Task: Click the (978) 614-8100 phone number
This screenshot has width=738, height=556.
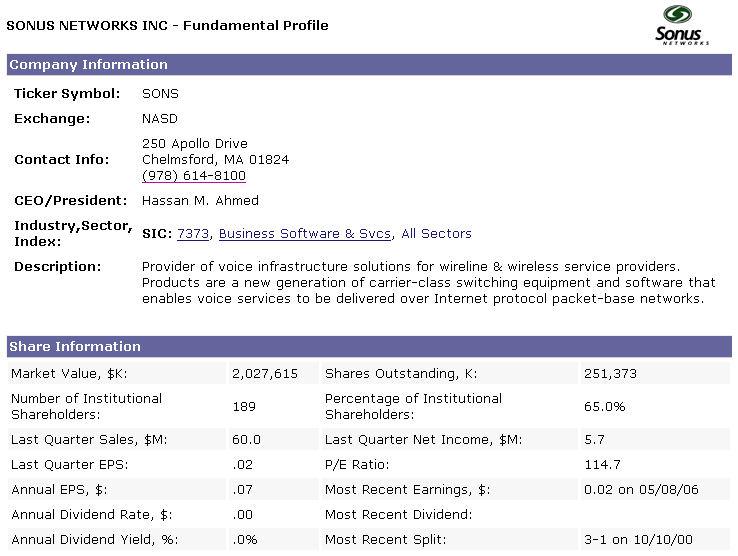Action: tap(194, 176)
